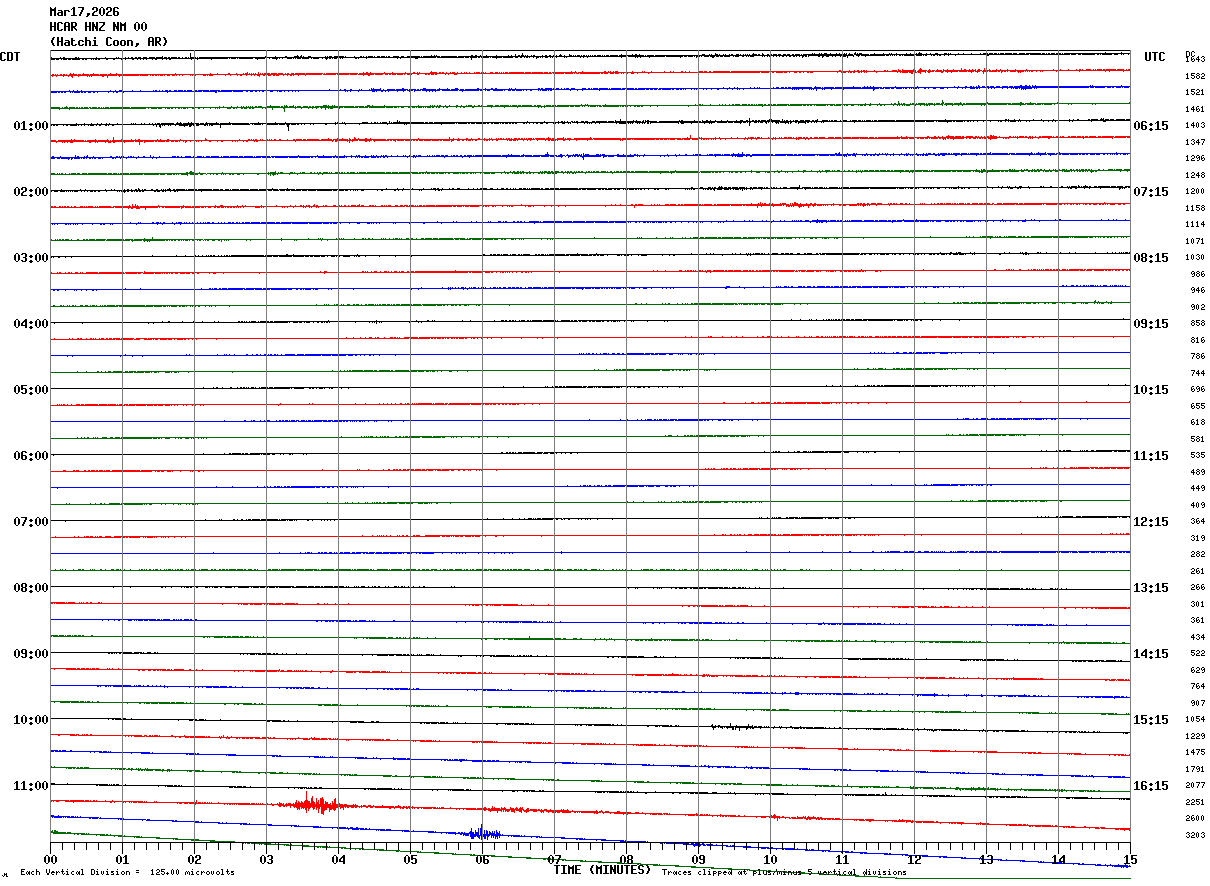
Task: Click the 15 minute axis tick label
Action: click(x=1130, y=860)
